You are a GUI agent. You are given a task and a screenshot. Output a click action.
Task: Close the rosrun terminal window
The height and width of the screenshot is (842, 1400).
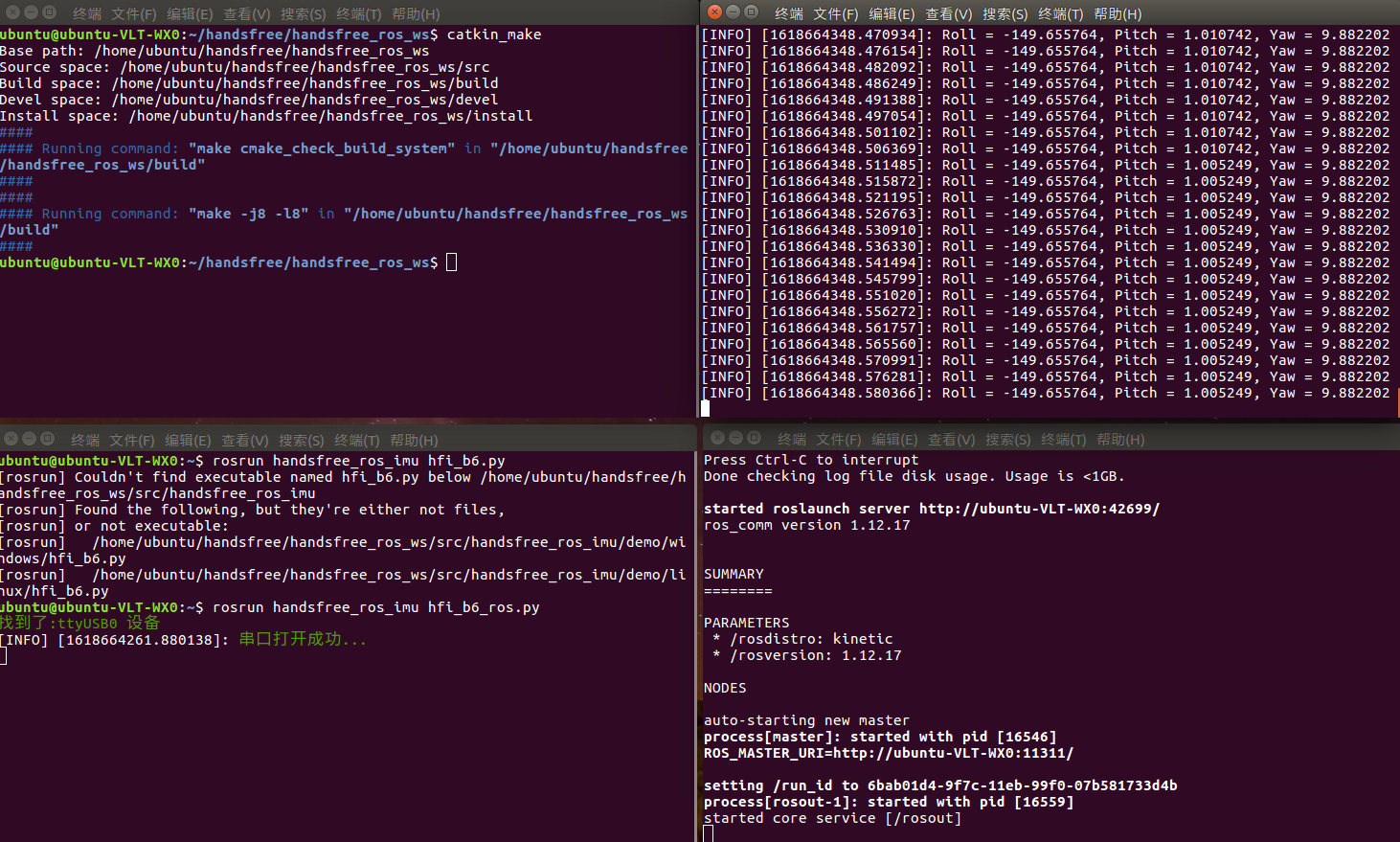click(11, 438)
